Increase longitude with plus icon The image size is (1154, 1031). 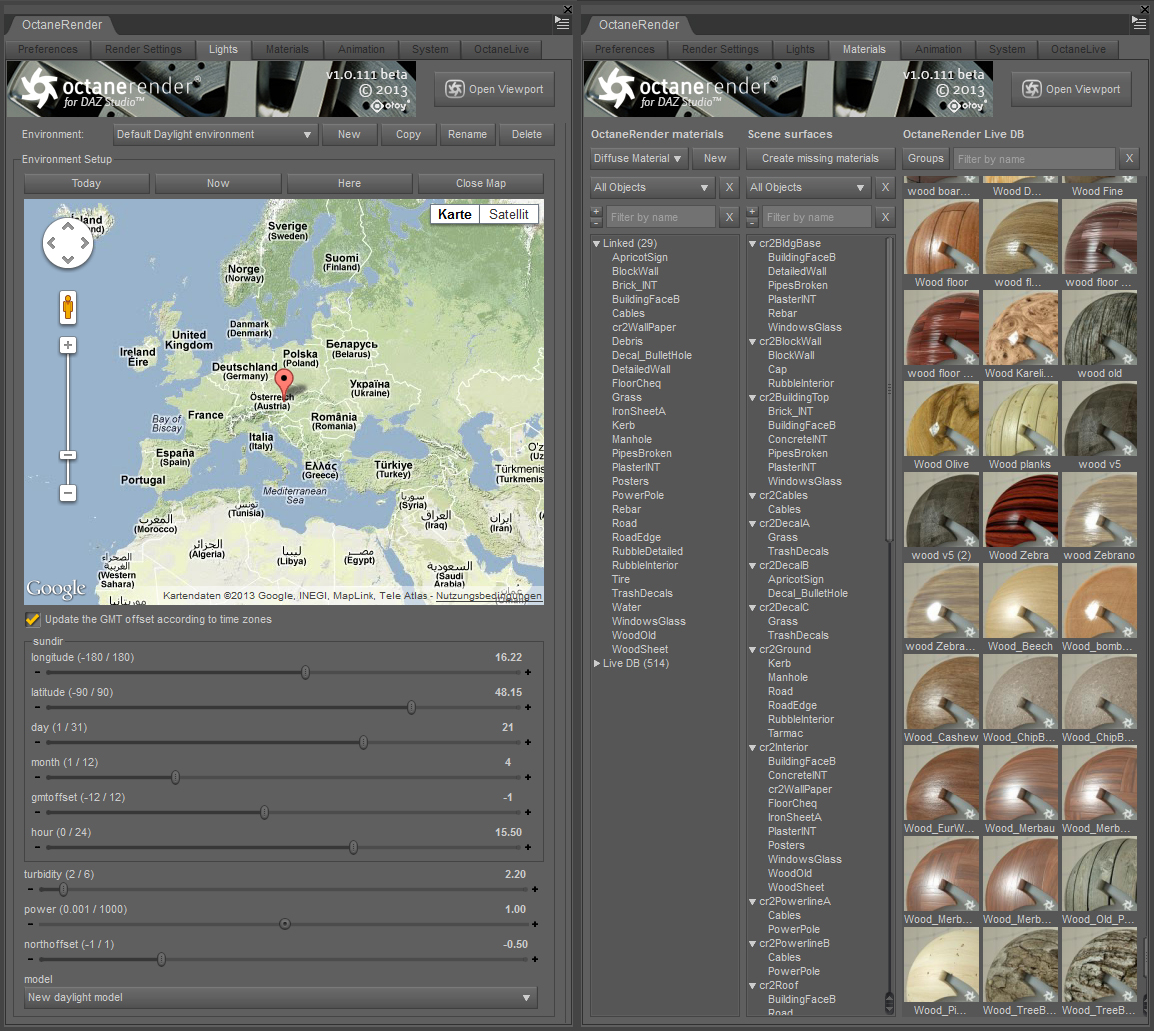[x=528, y=672]
